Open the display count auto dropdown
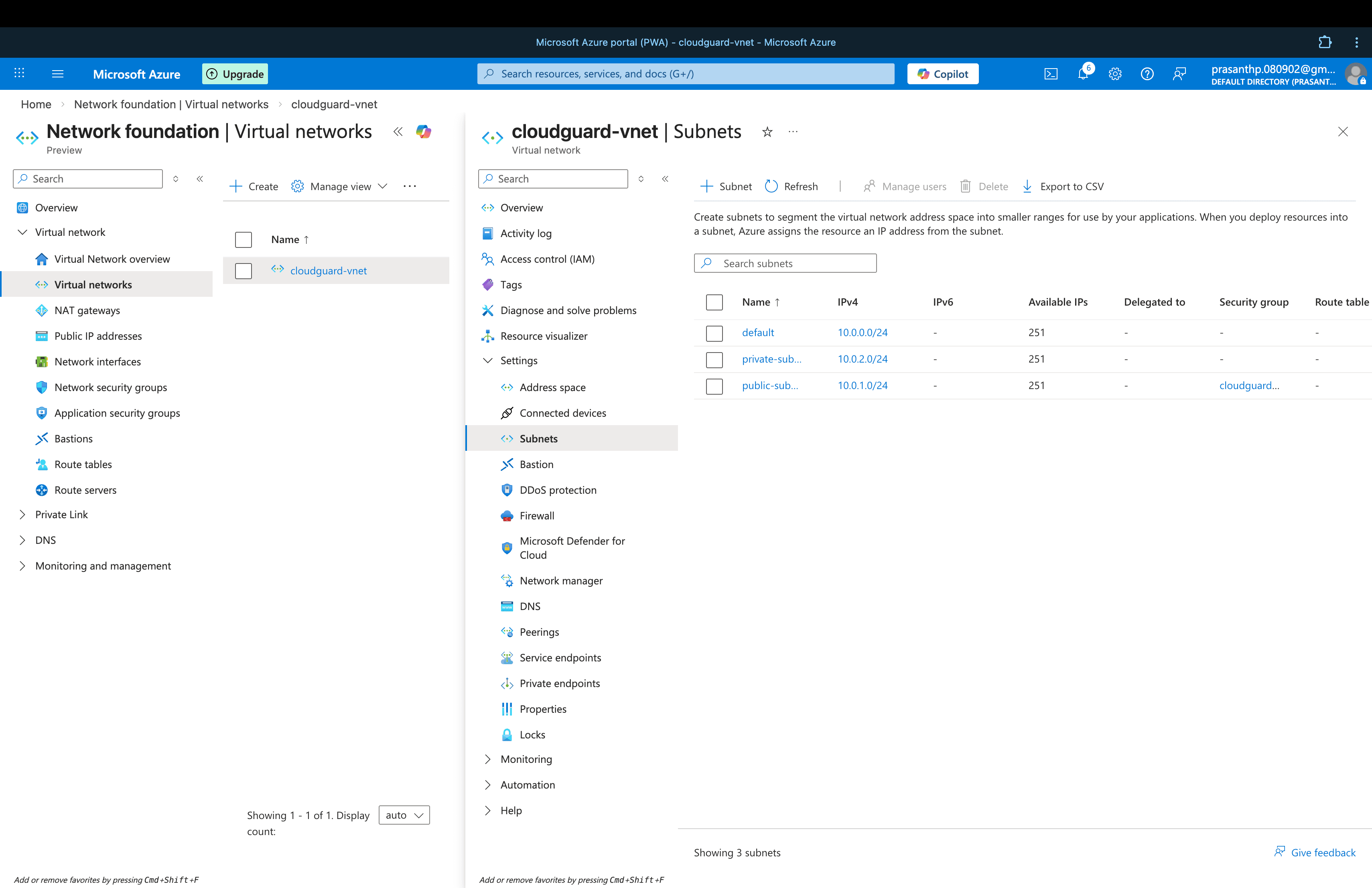Screen dimensions: 1372x888 tap(404, 815)
